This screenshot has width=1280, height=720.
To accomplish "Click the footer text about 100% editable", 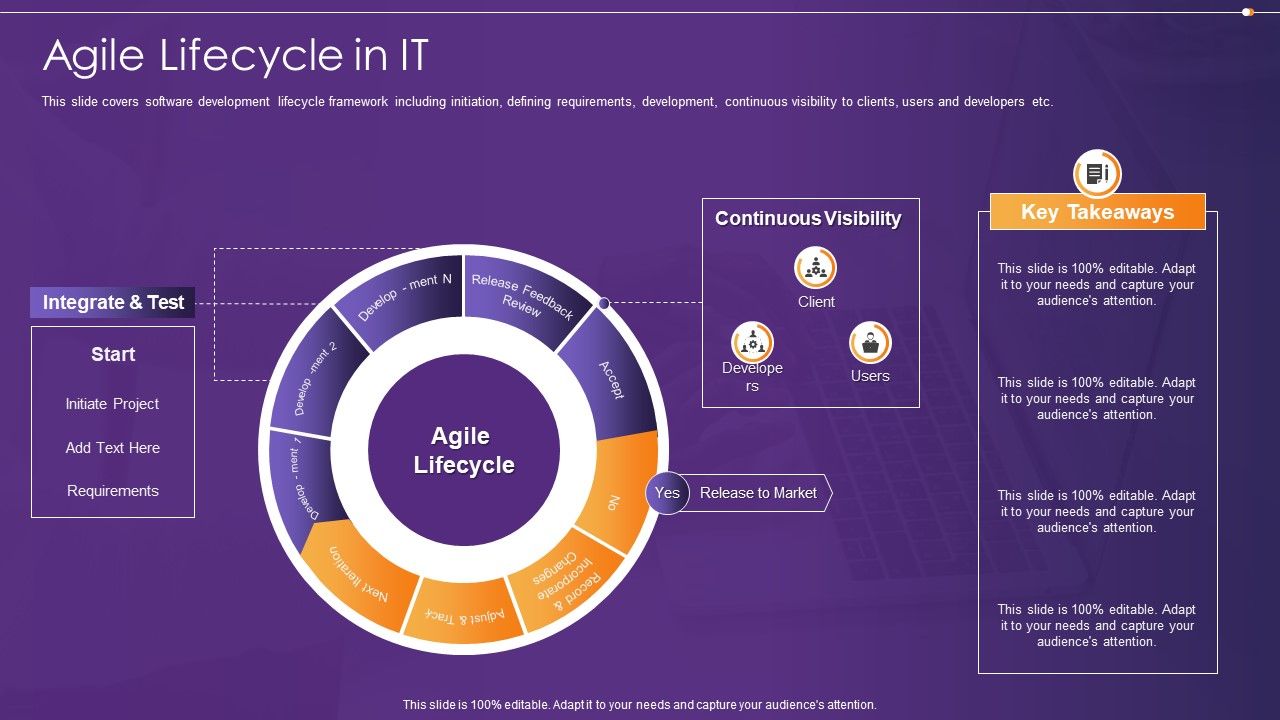I will [640, 705].
